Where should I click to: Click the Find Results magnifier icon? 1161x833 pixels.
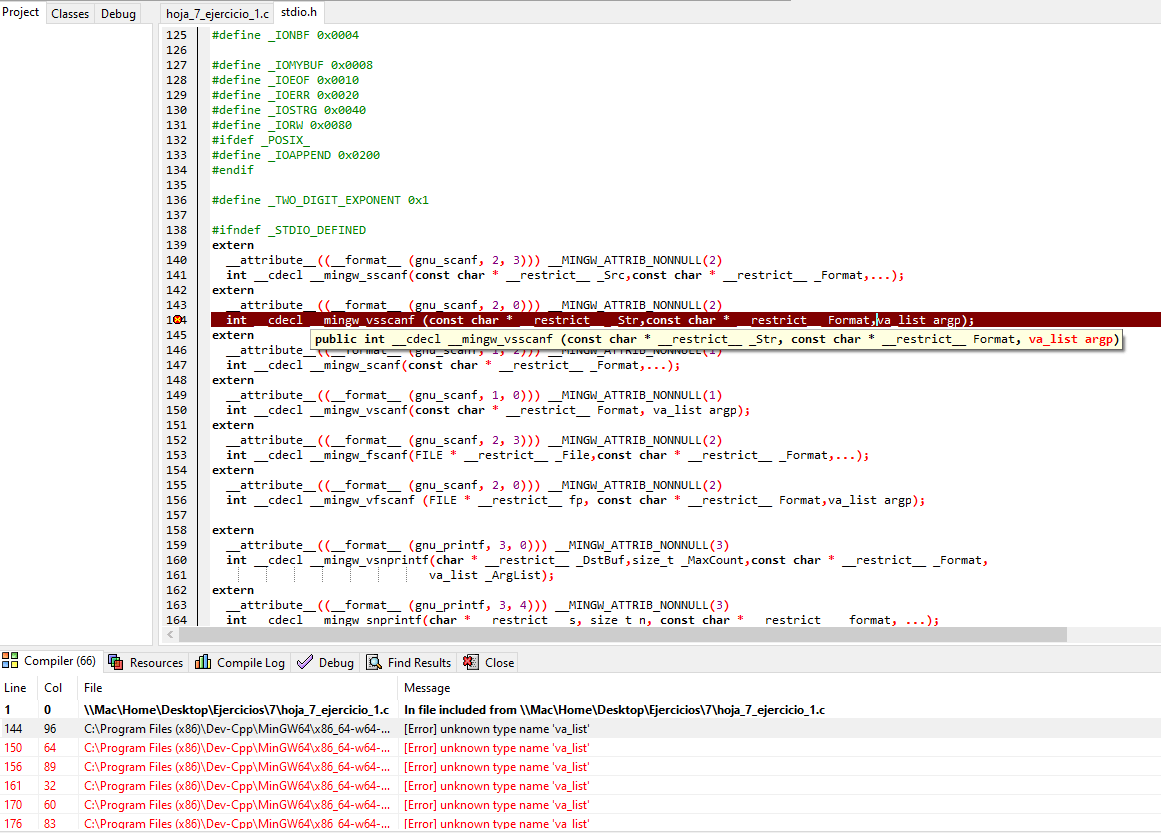coord(374,662)
